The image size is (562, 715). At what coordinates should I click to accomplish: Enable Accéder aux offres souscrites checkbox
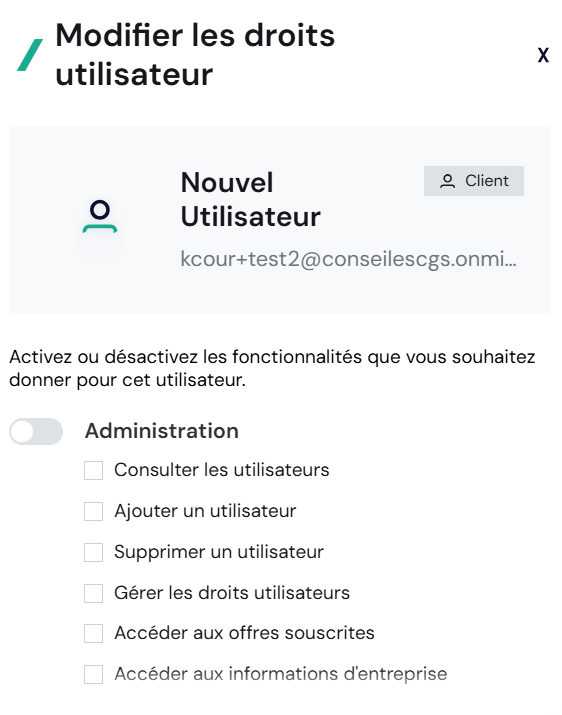pyautogui.click(x=93, y=633)
